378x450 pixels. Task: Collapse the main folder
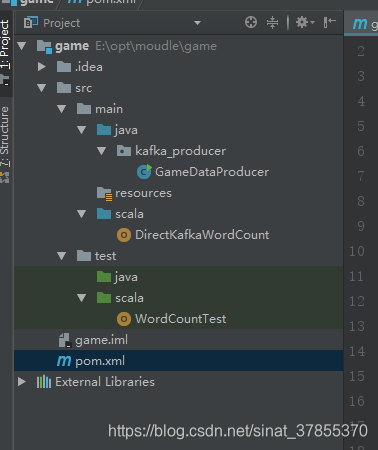[62, 109]
